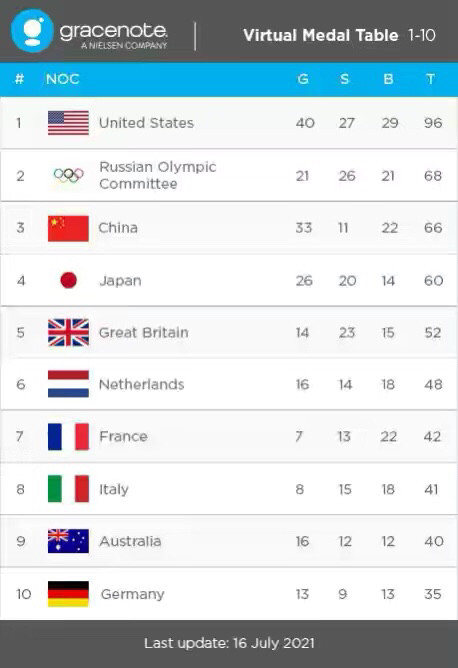This screenshot has width=458, height=668.
Task: Click the NOC column header
Action: 63,79
